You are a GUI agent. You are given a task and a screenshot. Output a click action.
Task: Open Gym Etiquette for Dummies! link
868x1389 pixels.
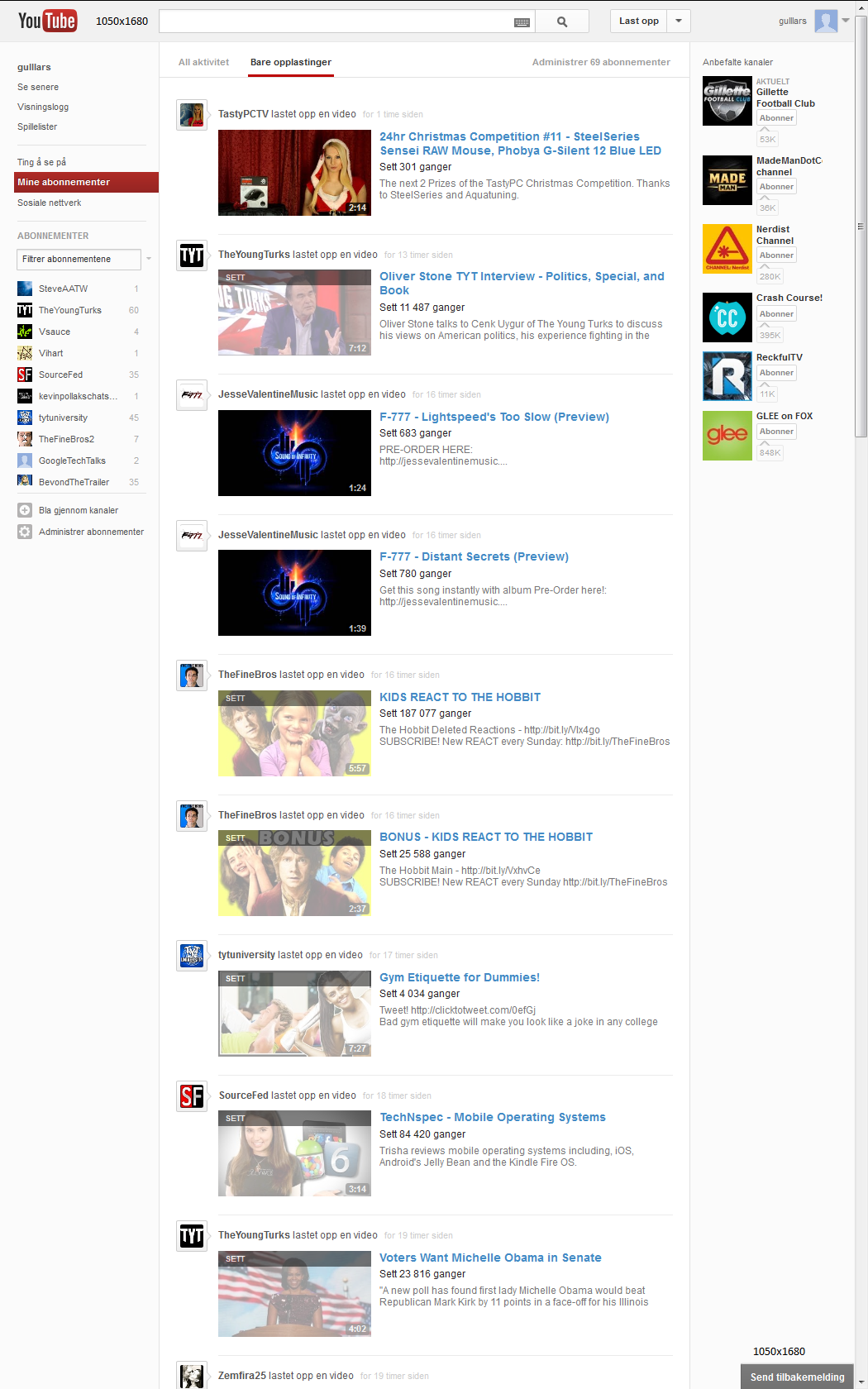click(460, 977)
